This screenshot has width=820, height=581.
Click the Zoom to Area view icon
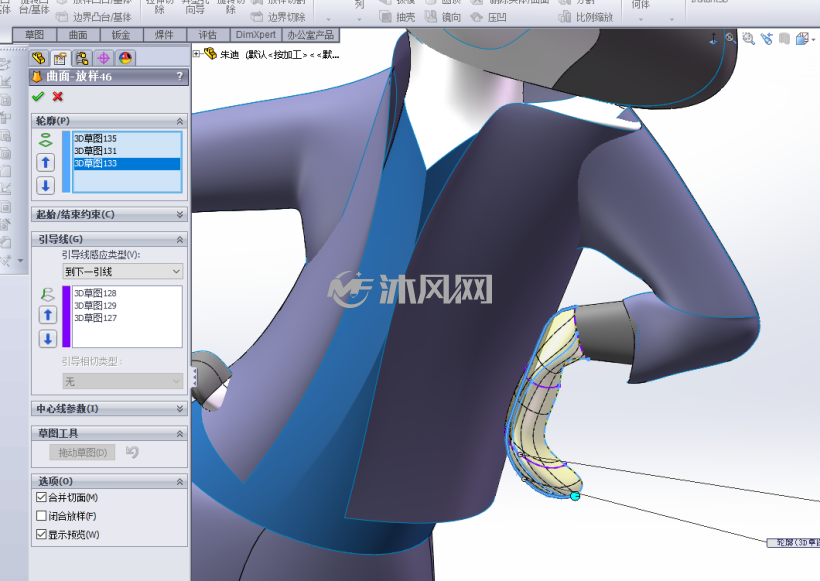pos(749,38)
